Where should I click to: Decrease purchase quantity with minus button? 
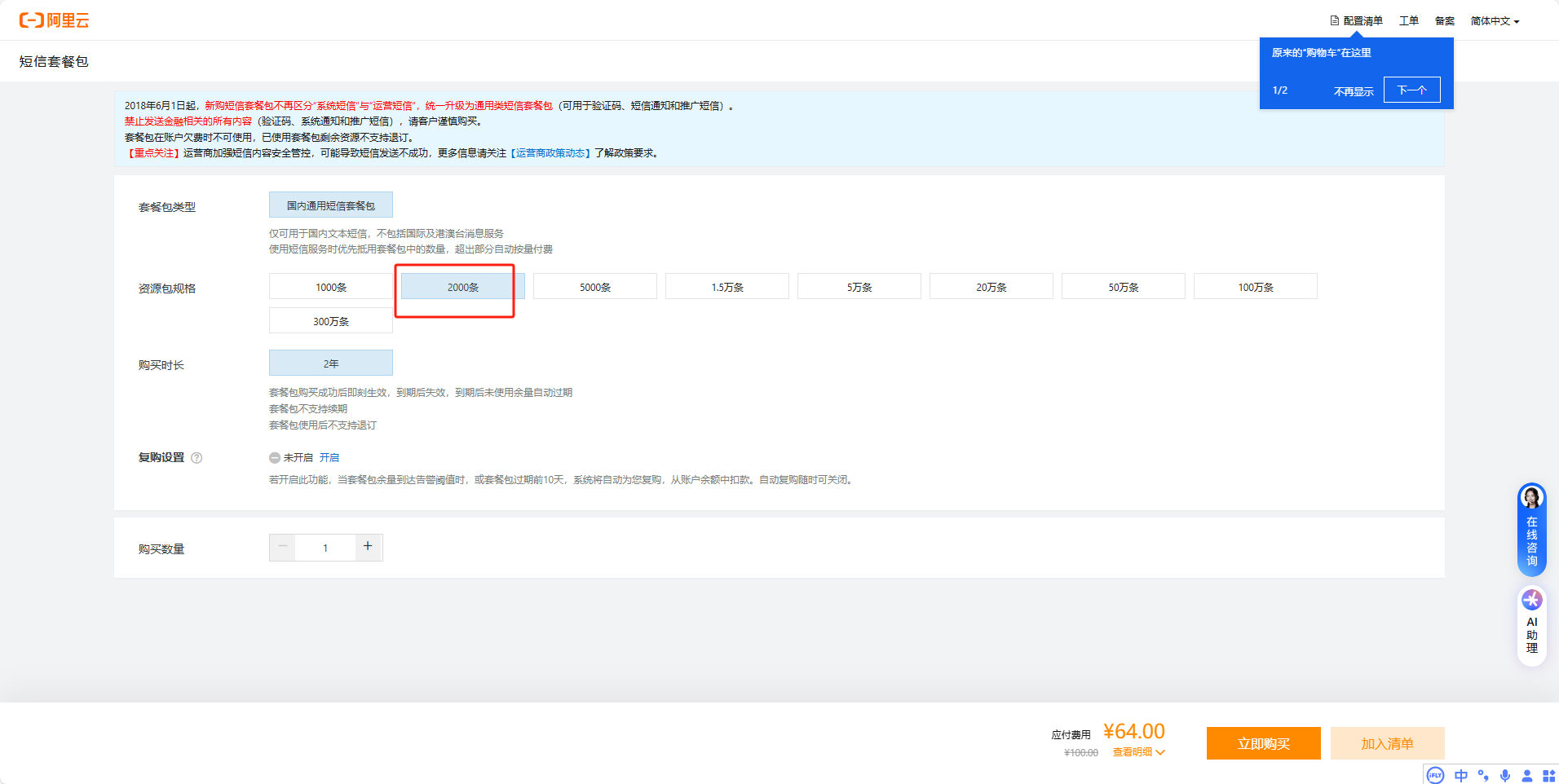click(282, 548)
